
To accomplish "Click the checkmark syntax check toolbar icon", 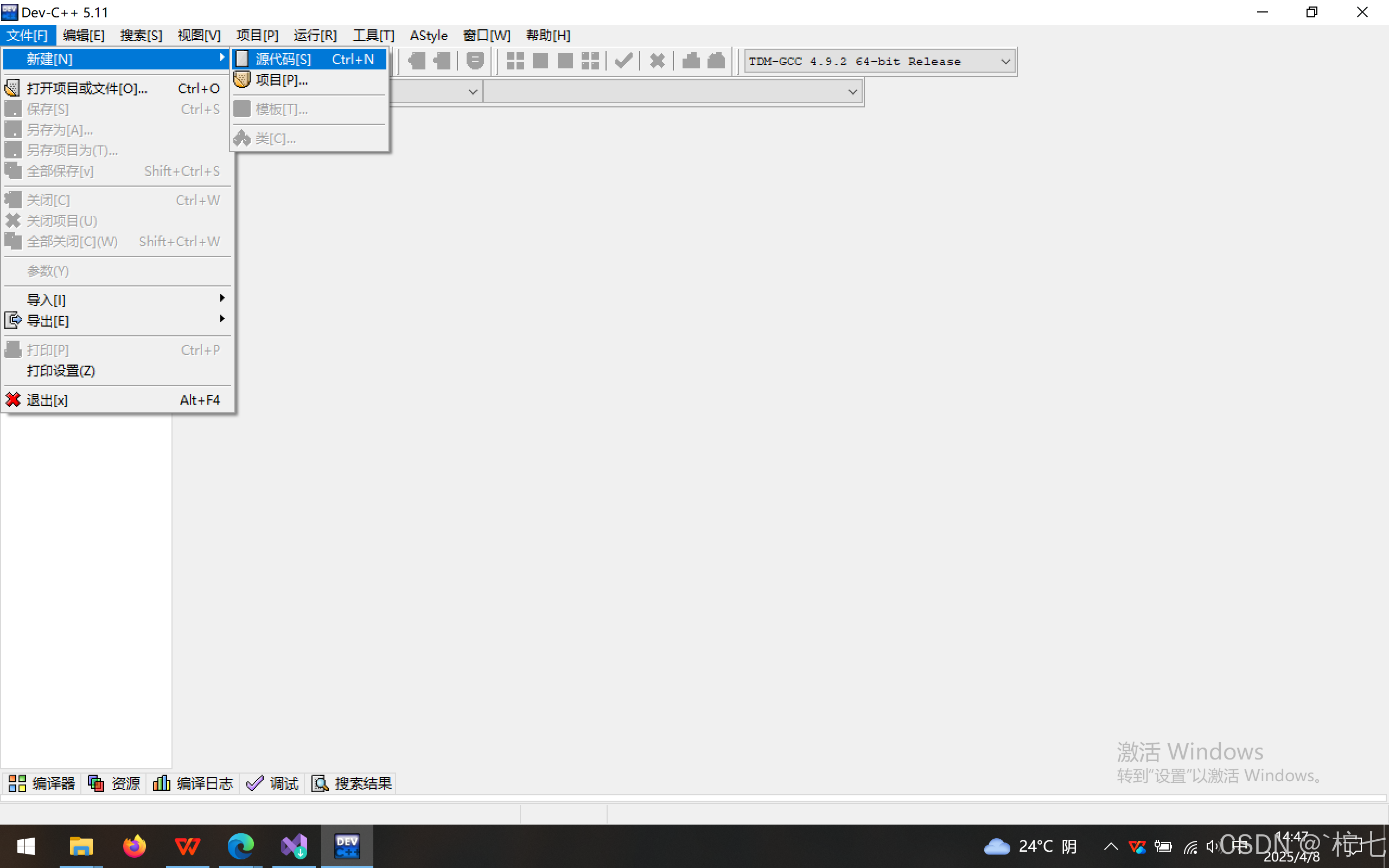I will (623, 61).
